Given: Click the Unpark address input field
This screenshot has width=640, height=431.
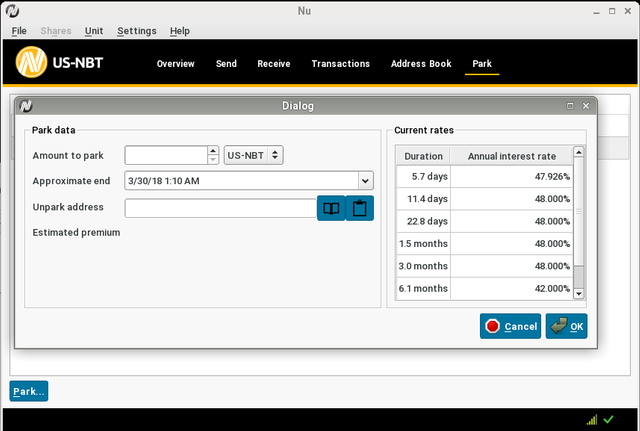Looking at the screenshot, I should [x=221, y=208].
